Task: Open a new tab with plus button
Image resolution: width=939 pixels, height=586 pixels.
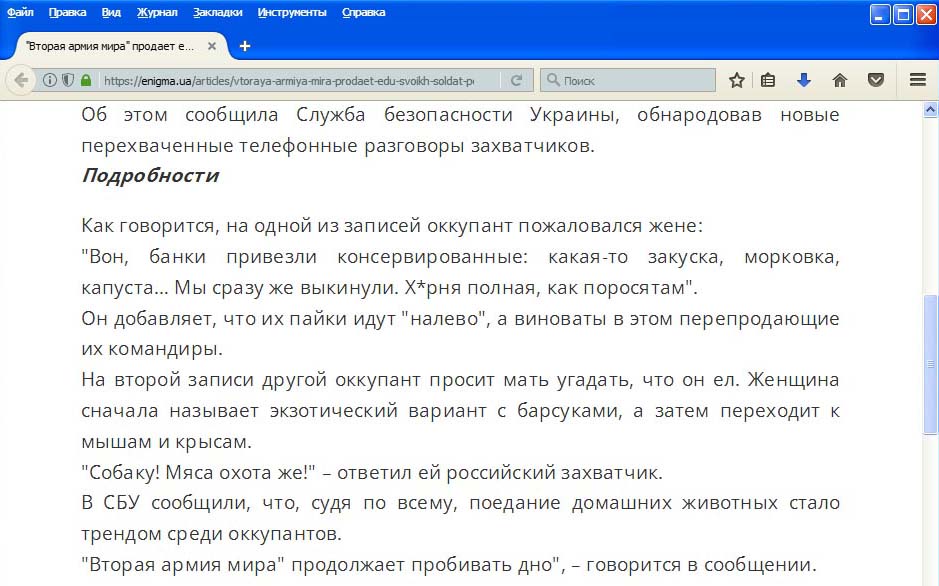Action: (244, 46)
